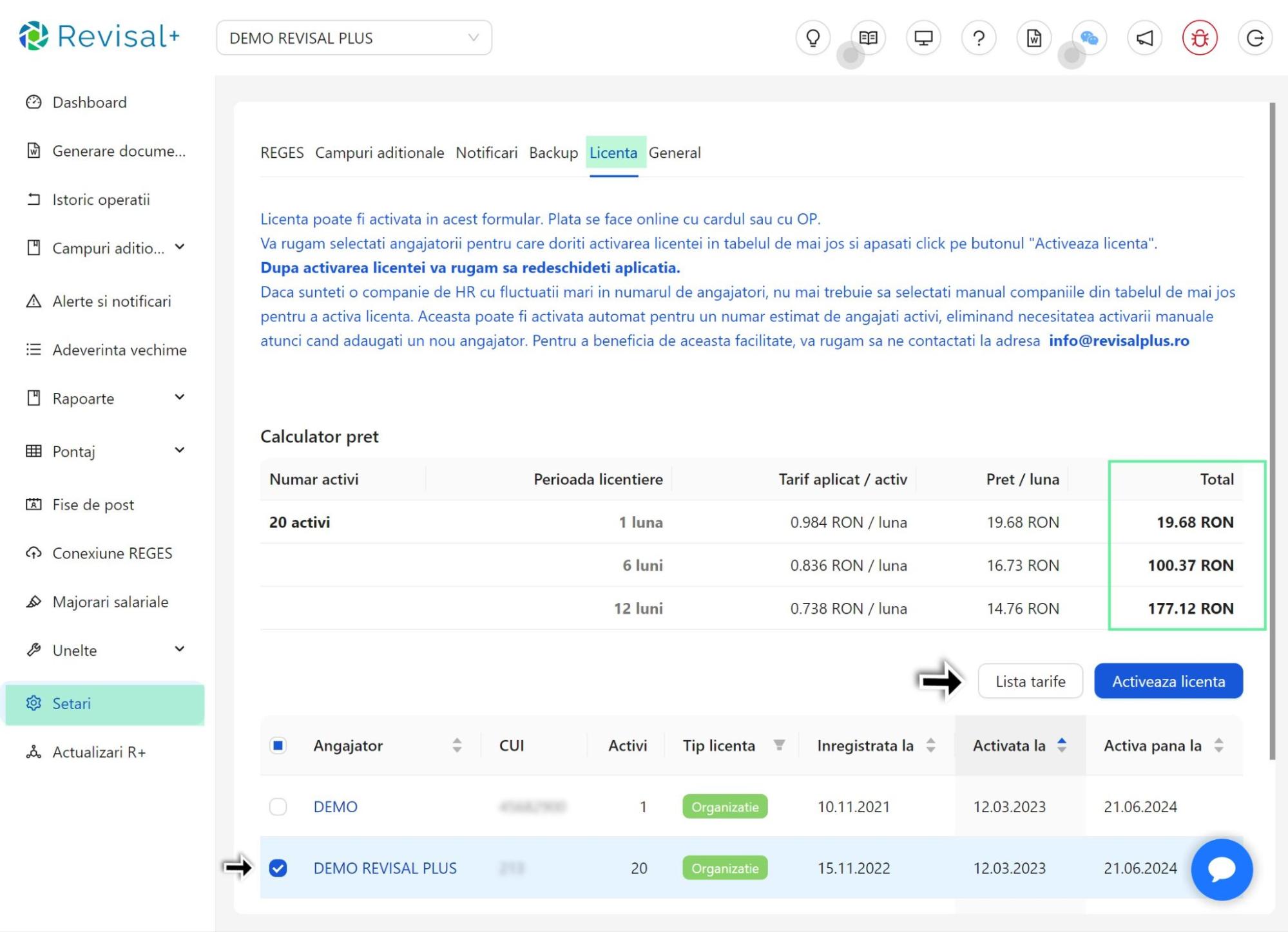Click the monitor screen icon
1288x932 pixels.
923,38
